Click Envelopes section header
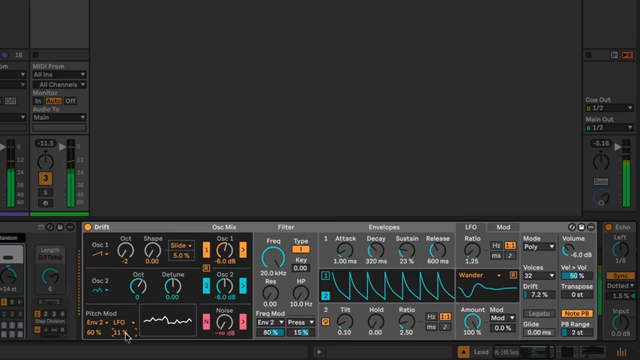Screen dimensions: 640x360 384,227
